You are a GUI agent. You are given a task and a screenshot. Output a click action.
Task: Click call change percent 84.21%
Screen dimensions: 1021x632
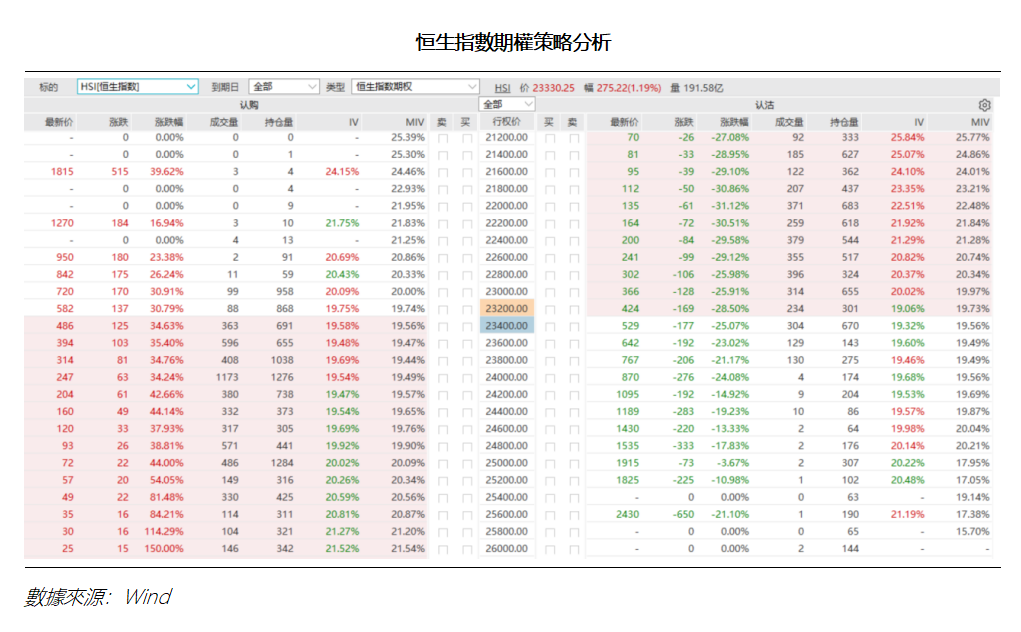click(x=167, y=514)
